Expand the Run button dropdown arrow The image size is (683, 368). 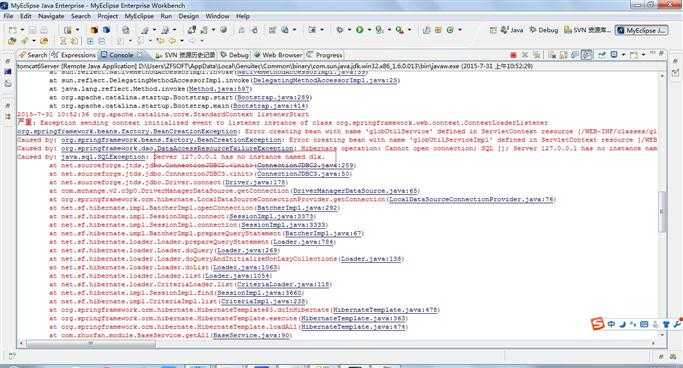coord(369,30)
